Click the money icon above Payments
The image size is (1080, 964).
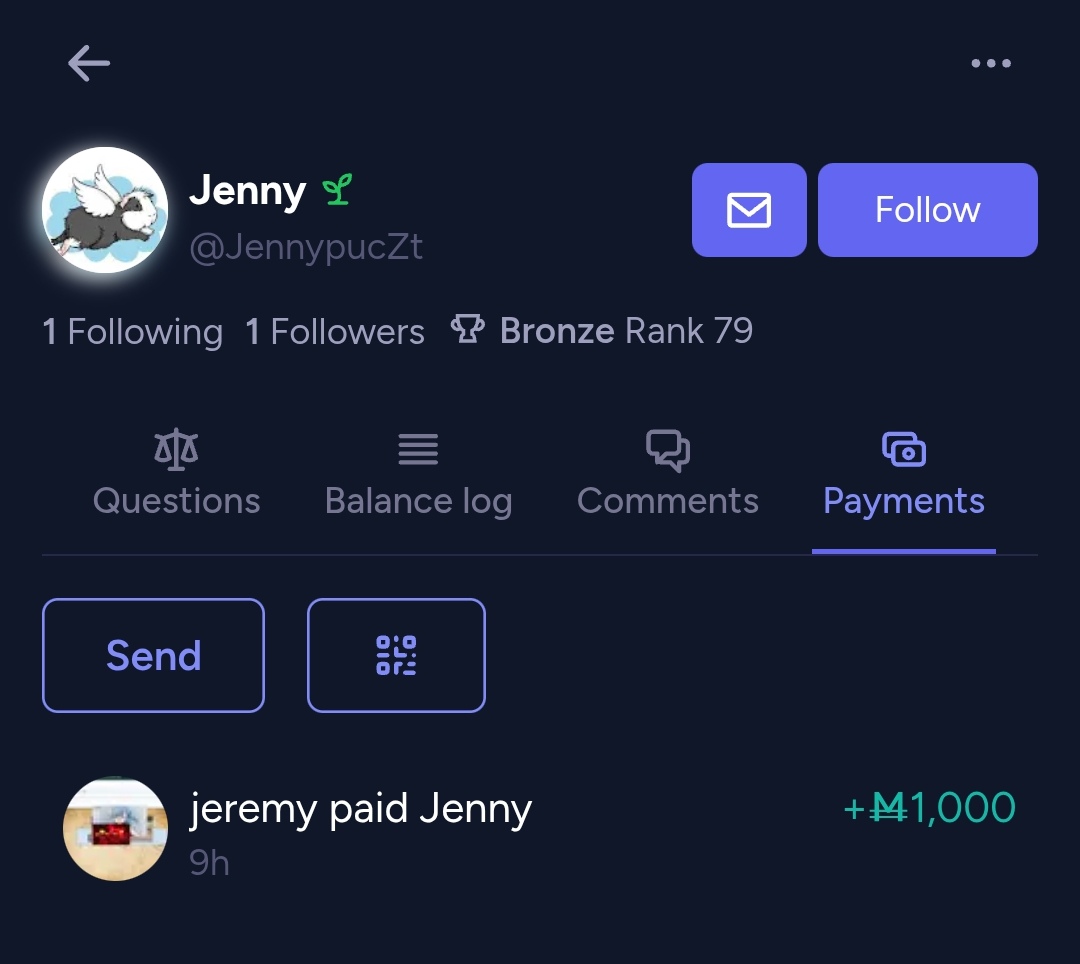[904, 449]
